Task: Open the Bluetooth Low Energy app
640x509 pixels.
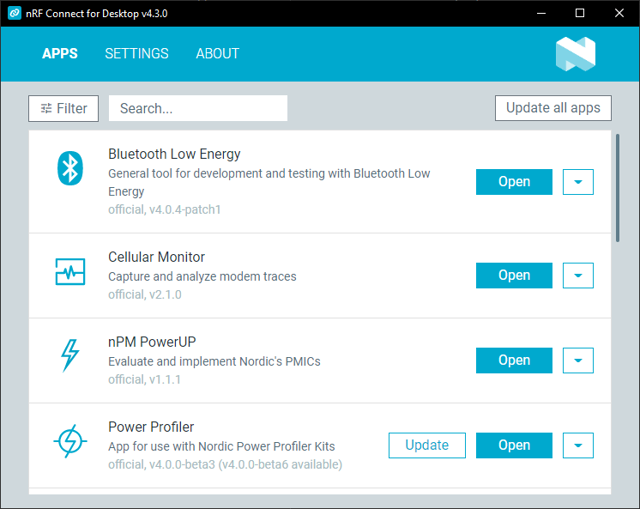Action: [x=514, y=182]
